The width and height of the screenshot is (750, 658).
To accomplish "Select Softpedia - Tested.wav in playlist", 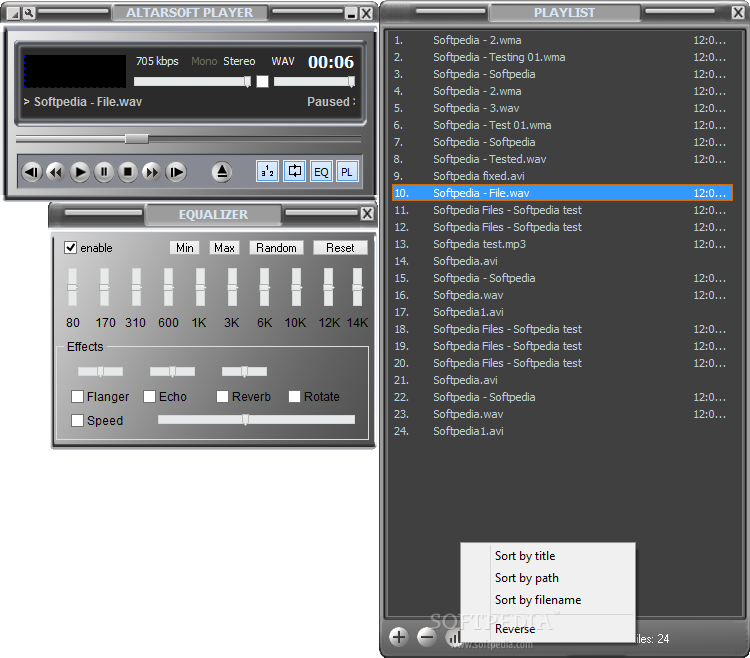I will [x=562, y=159].
